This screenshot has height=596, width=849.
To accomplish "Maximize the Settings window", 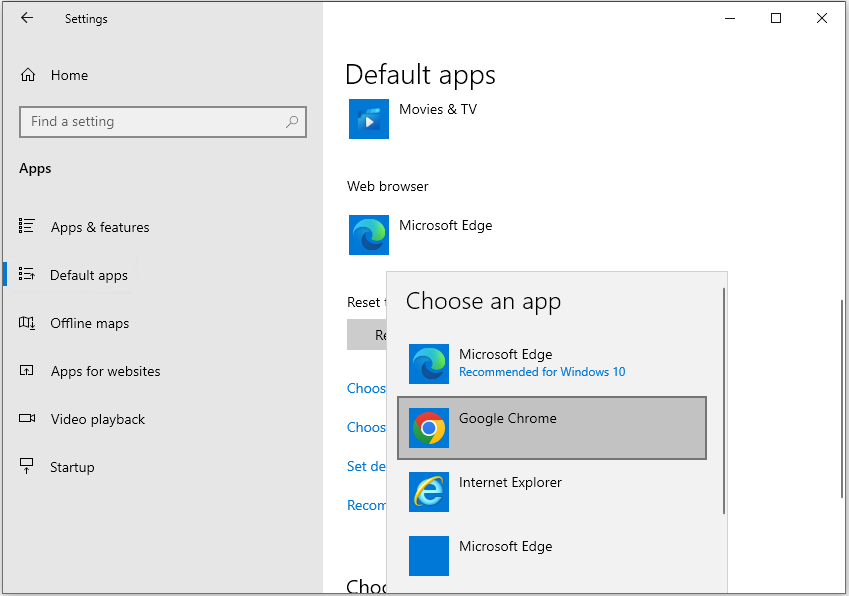I will coord(776,18).
